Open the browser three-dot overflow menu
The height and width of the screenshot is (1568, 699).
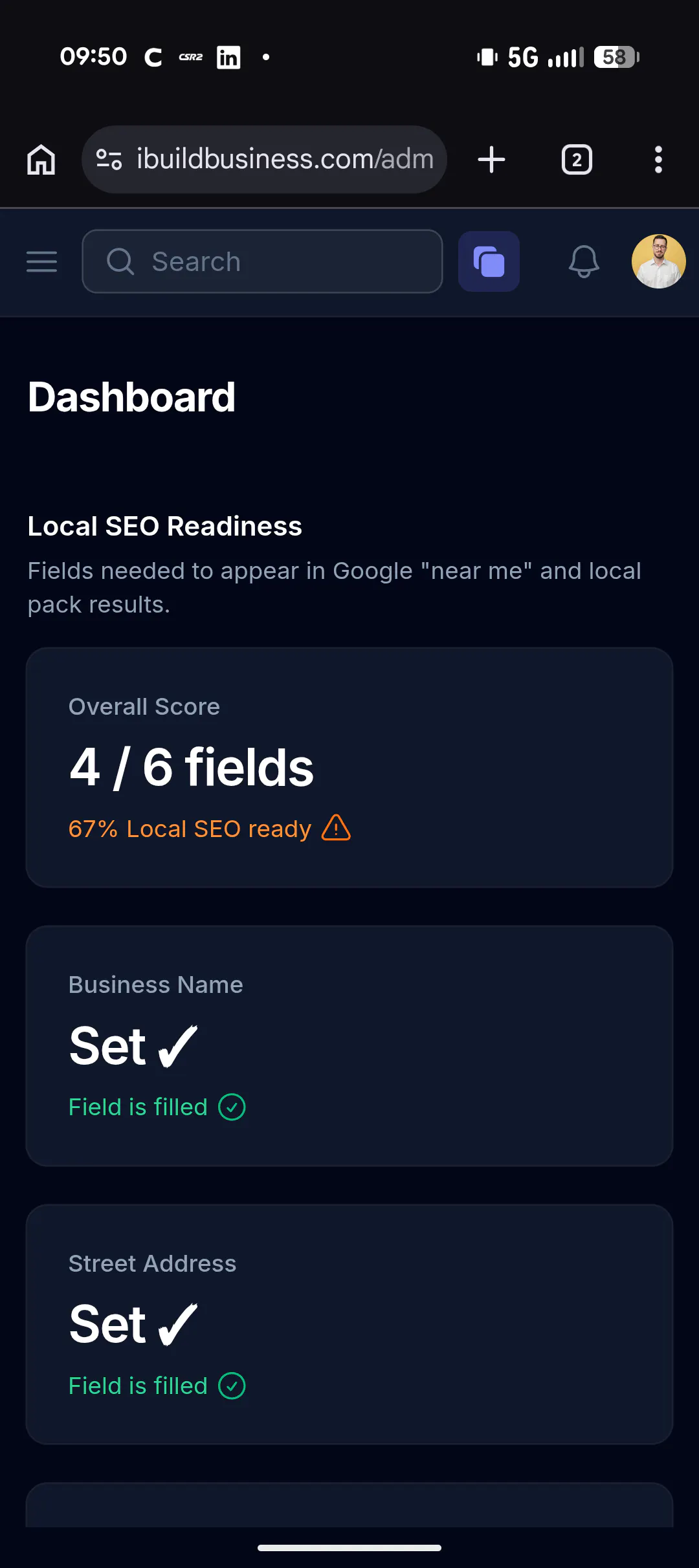[x=658, y=160]
